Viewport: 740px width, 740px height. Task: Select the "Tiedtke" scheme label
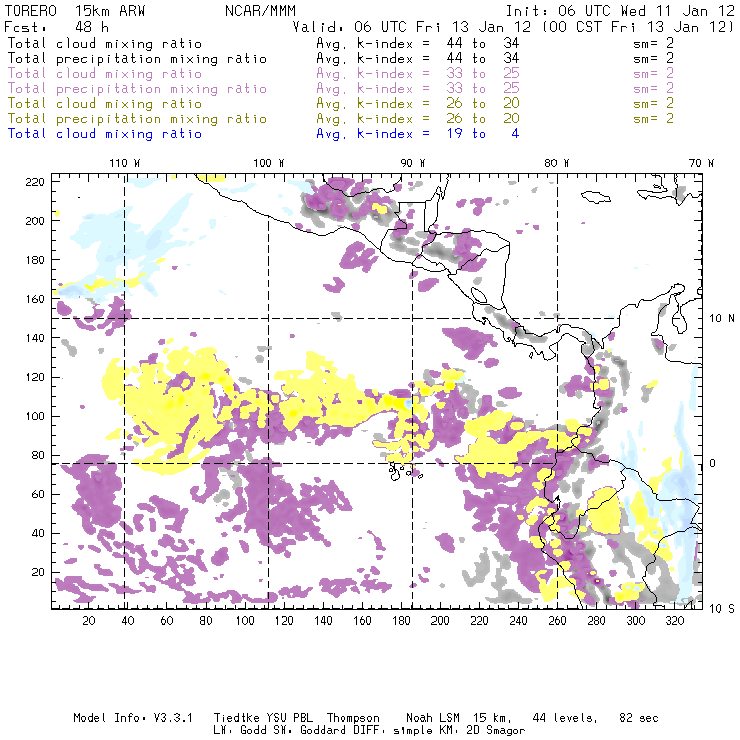237,718
